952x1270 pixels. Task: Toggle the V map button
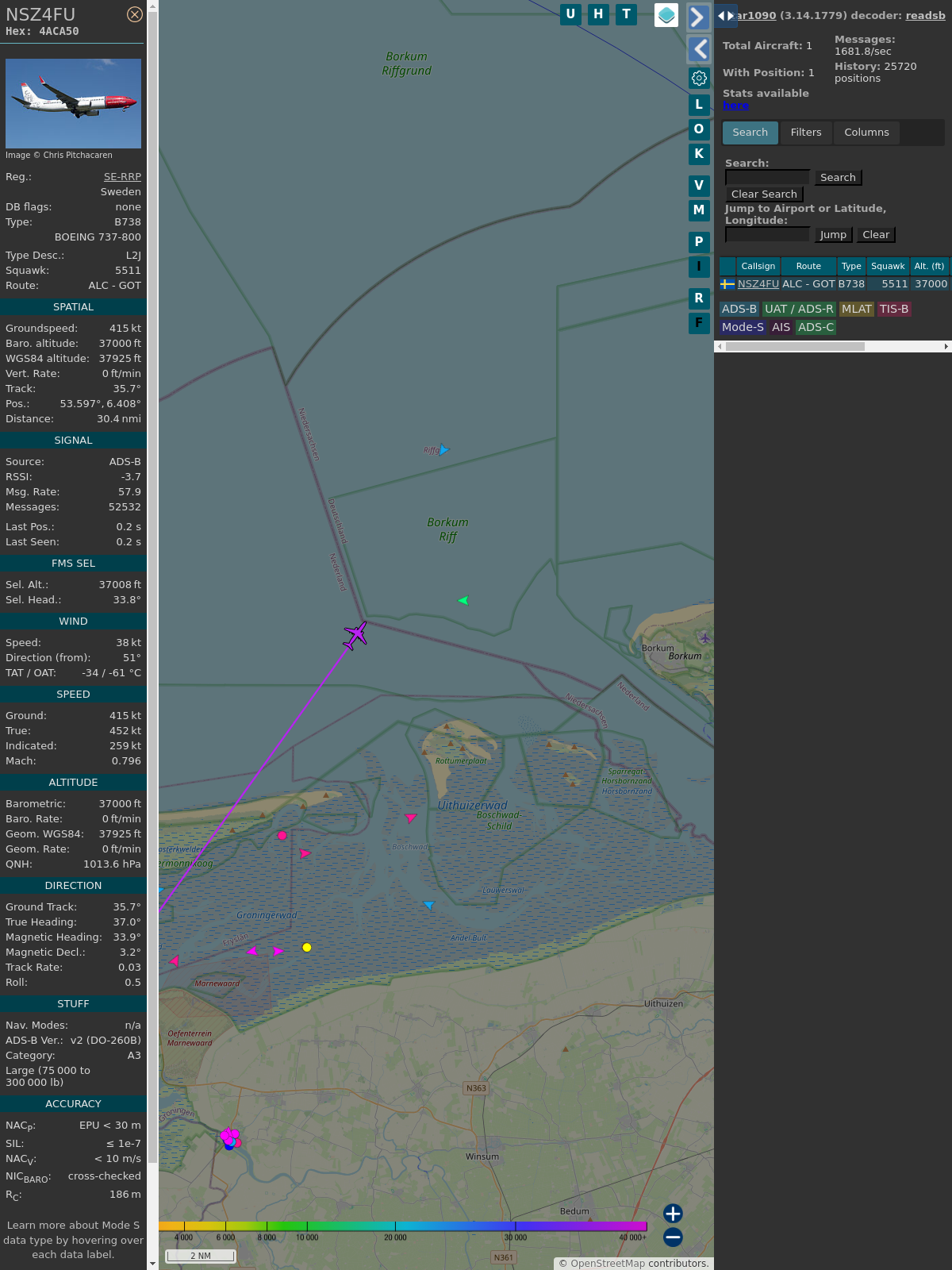699,186
